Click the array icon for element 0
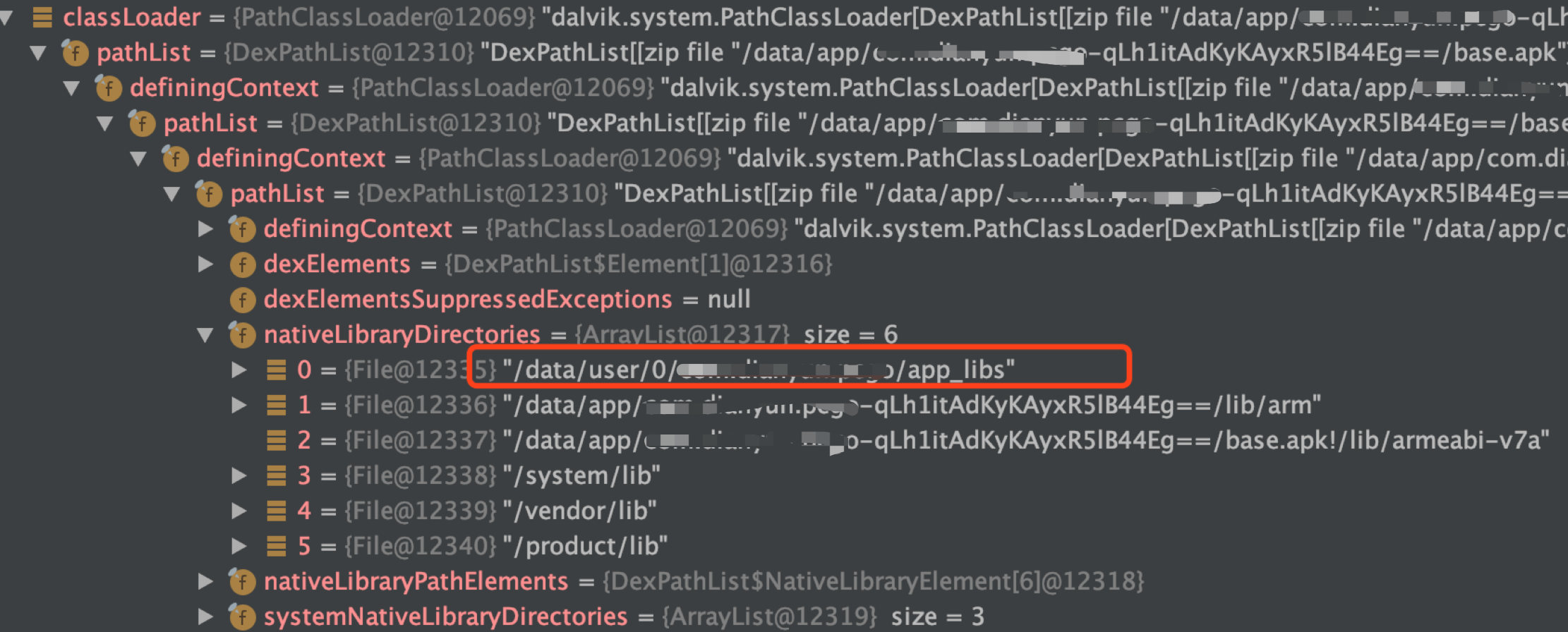Image resolution: width=1568 pixels, height=632 pixels. point(276,370)
